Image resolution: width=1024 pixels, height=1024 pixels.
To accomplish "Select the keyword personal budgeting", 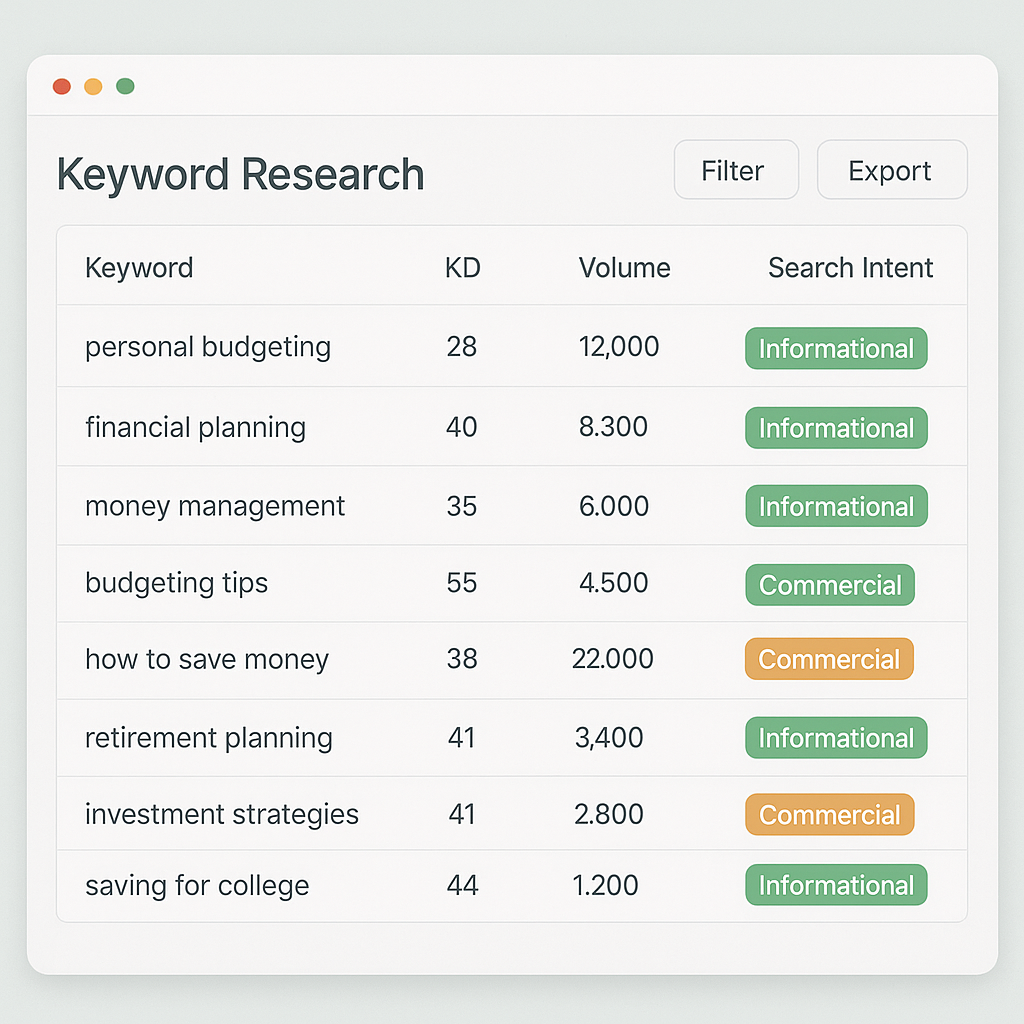I will tap(208, 347).
